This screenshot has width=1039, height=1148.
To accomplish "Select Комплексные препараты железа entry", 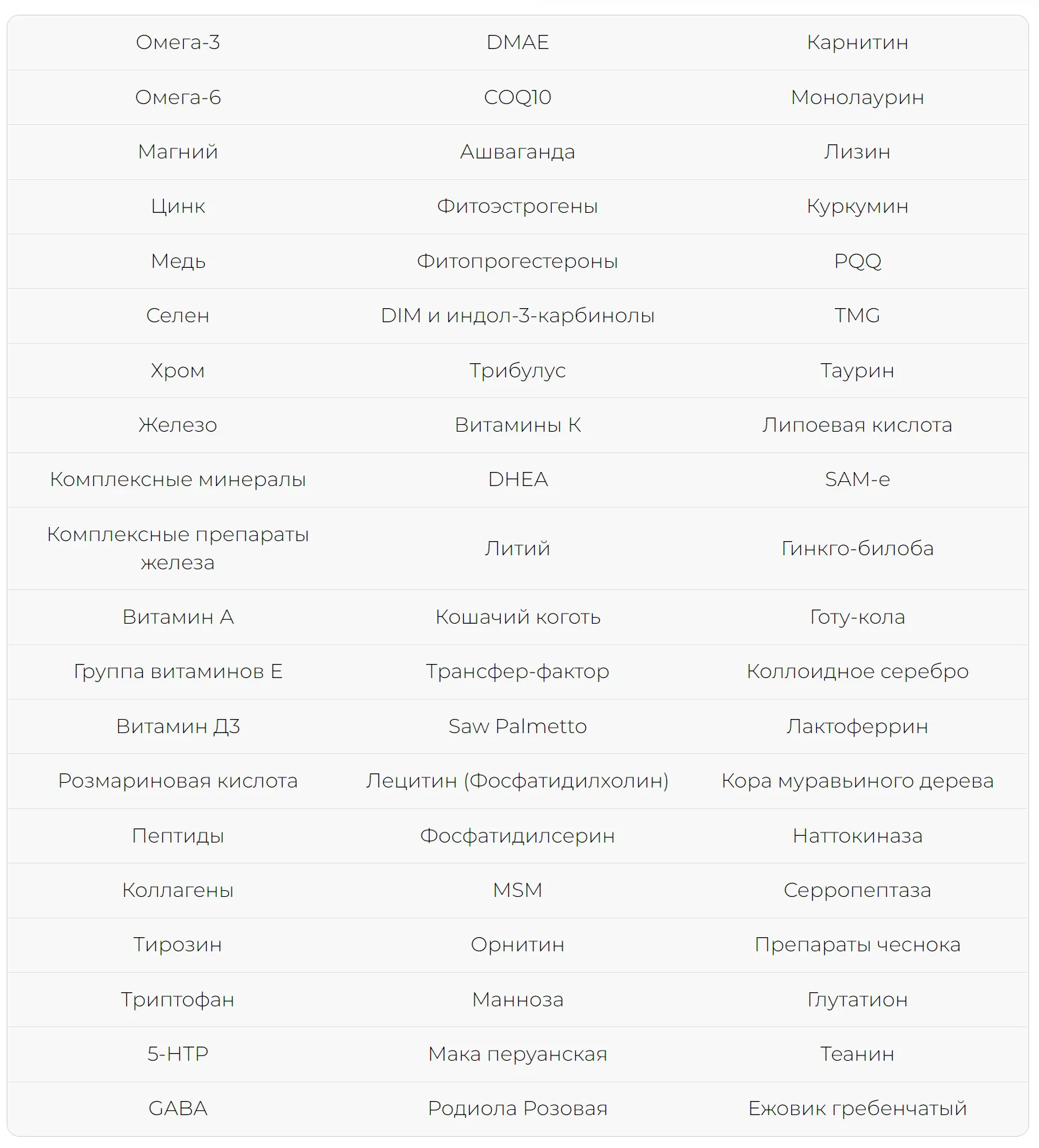I will (x=178, y=548).
